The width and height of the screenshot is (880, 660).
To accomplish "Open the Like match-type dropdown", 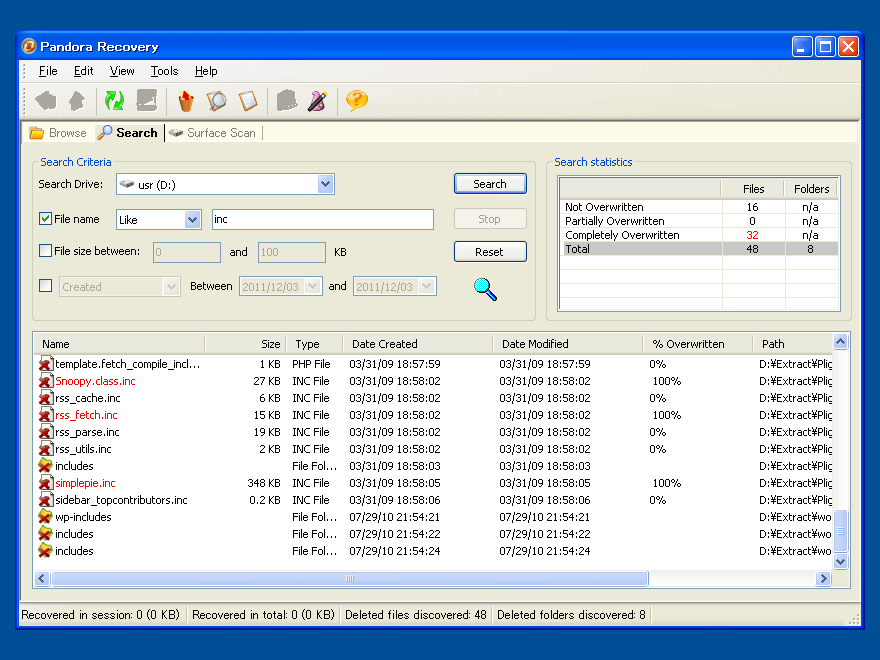I will [x=192, y=219].
